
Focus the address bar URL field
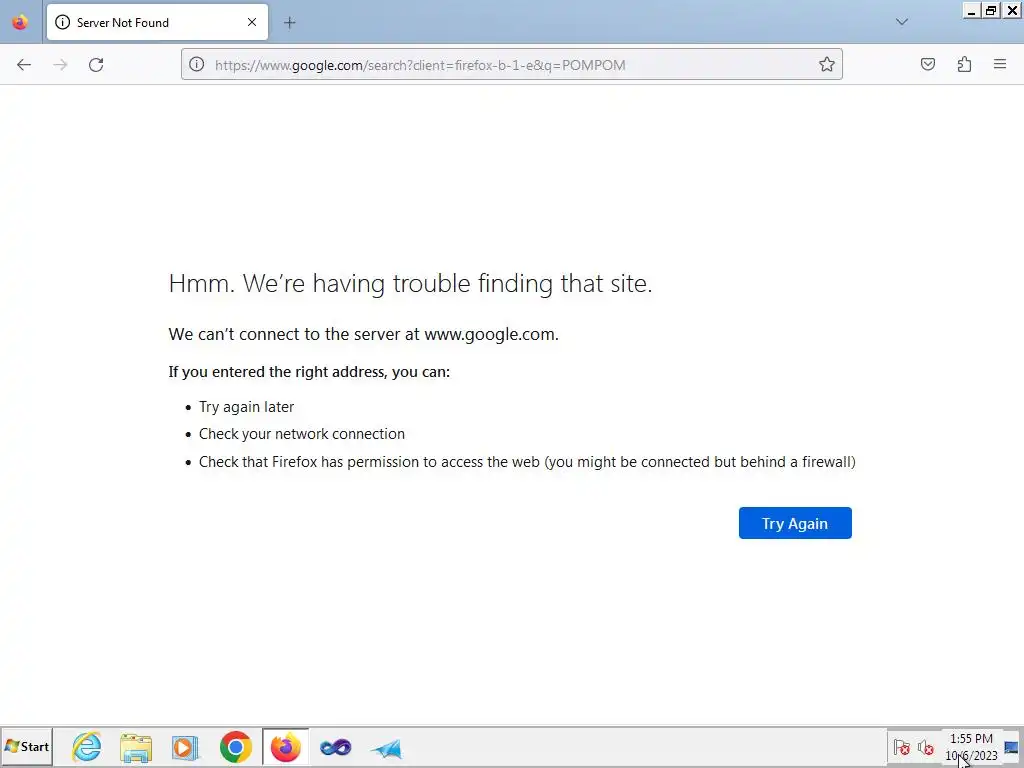click(511, 65)
